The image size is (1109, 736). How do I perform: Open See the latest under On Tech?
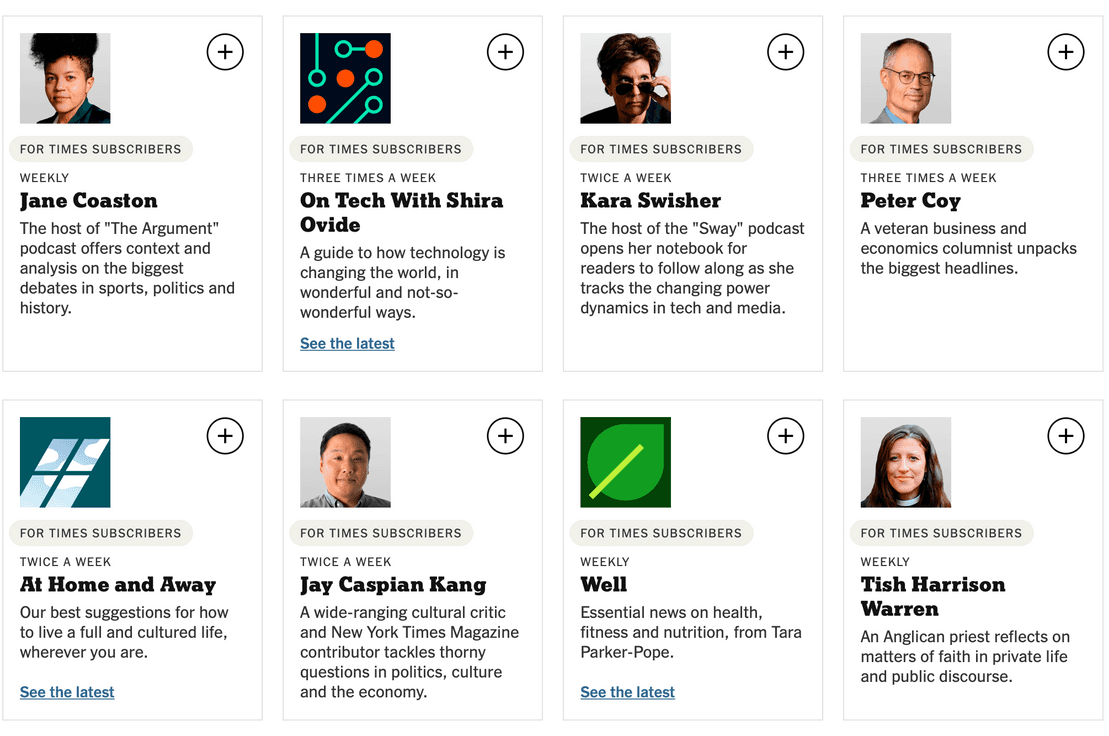point(347,344)
